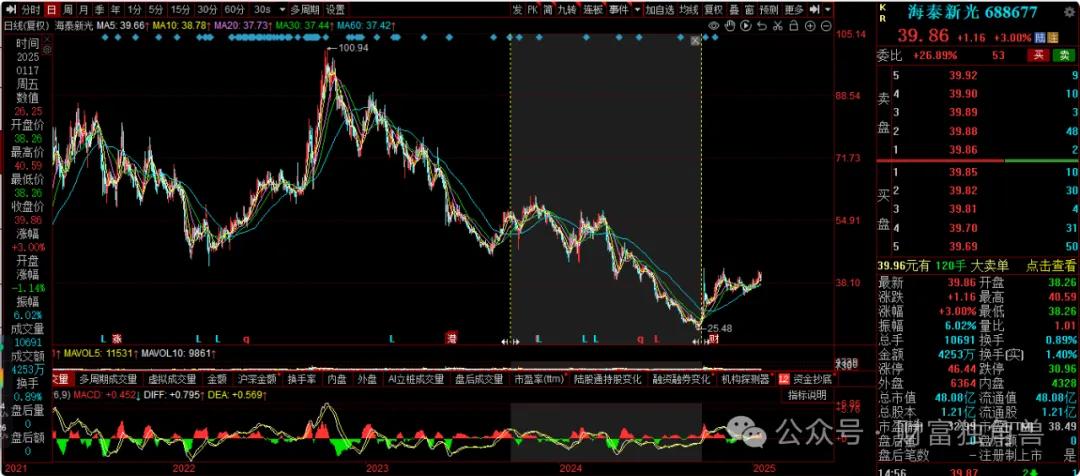
Task: Open 设置 chart settings
Action: click(x=335, y=10)
